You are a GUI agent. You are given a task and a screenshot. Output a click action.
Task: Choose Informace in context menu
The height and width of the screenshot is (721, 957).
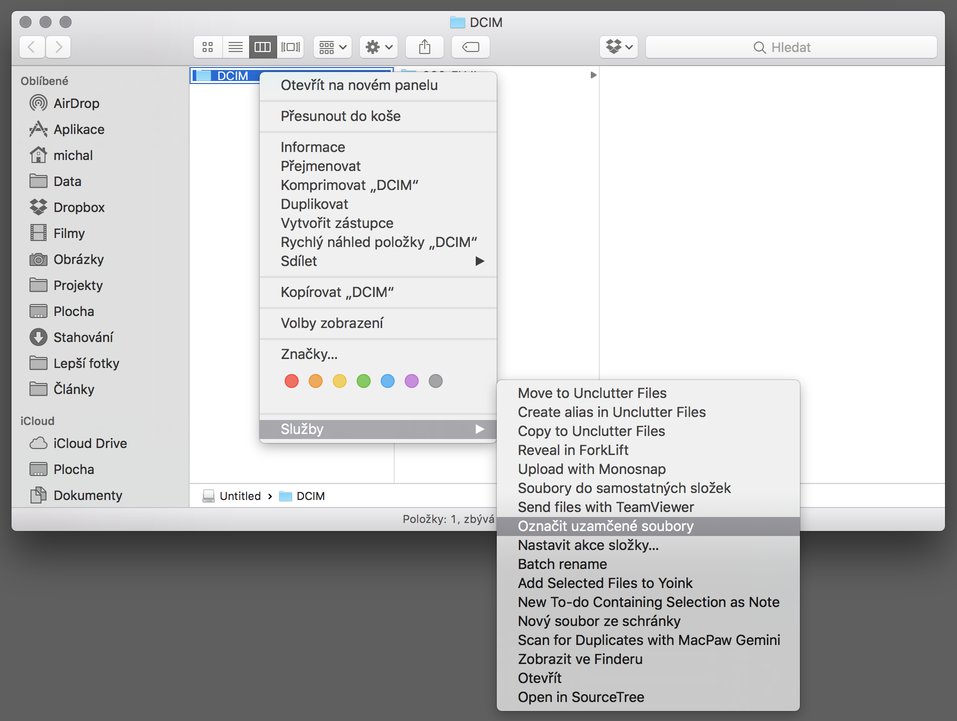378,147
